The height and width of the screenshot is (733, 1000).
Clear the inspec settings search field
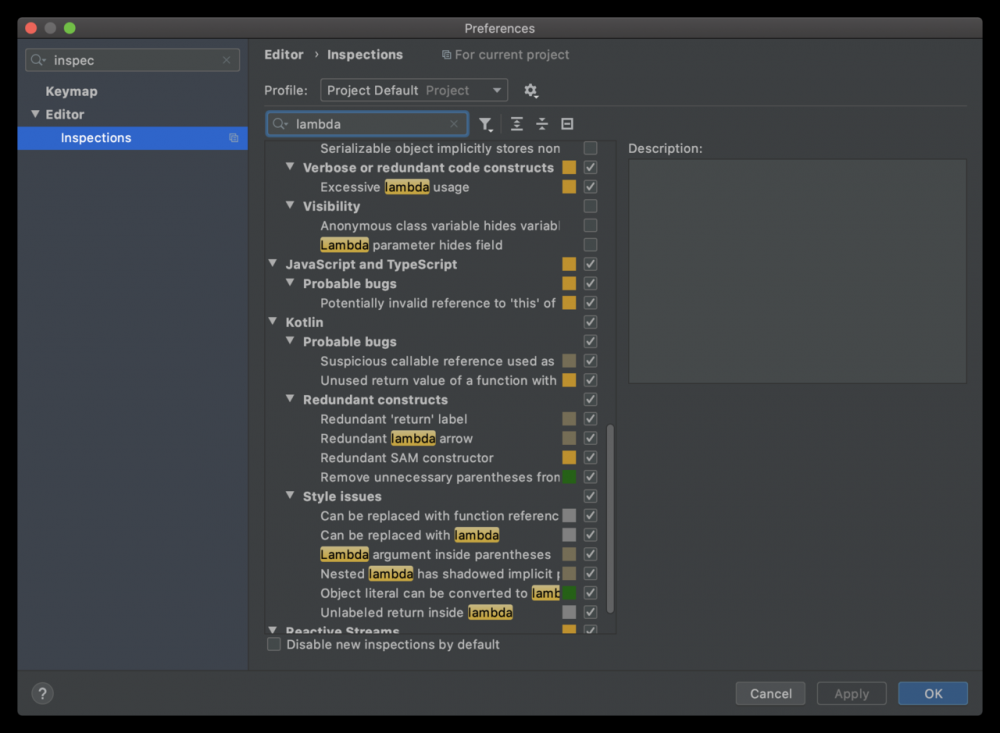pyautogui.click(x=226, y=60)
